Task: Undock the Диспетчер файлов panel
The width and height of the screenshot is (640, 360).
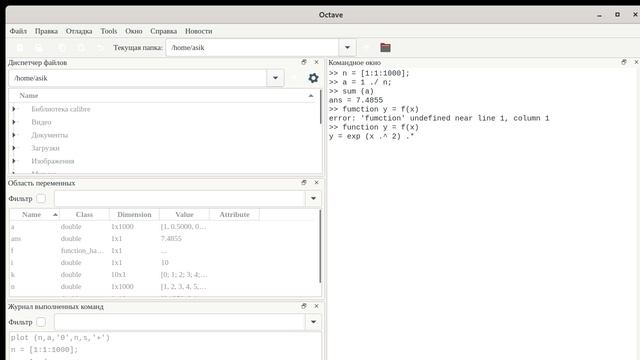Action: [x=304, y=62]
